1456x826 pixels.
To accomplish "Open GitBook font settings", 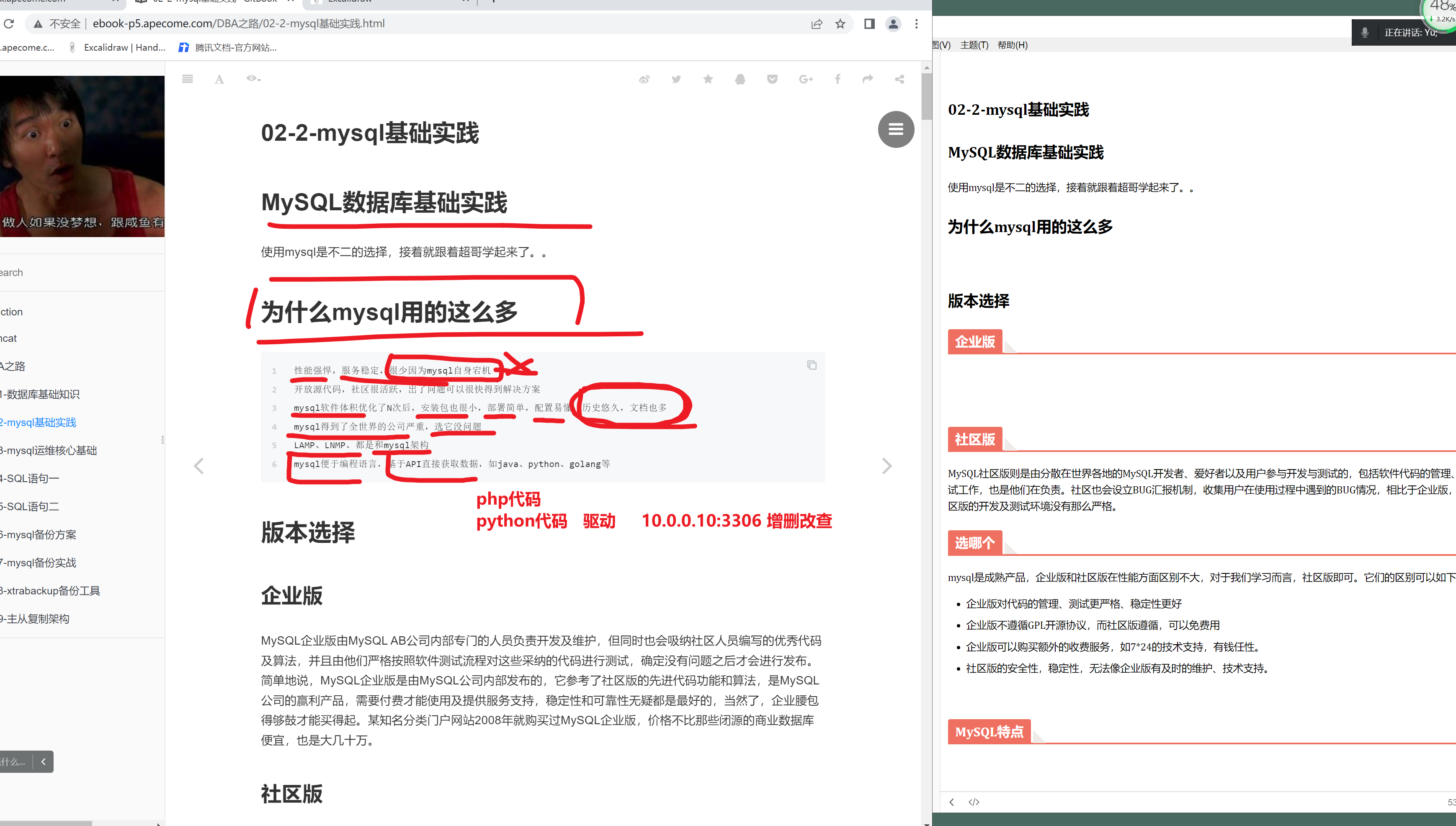I will coord(219,80).
